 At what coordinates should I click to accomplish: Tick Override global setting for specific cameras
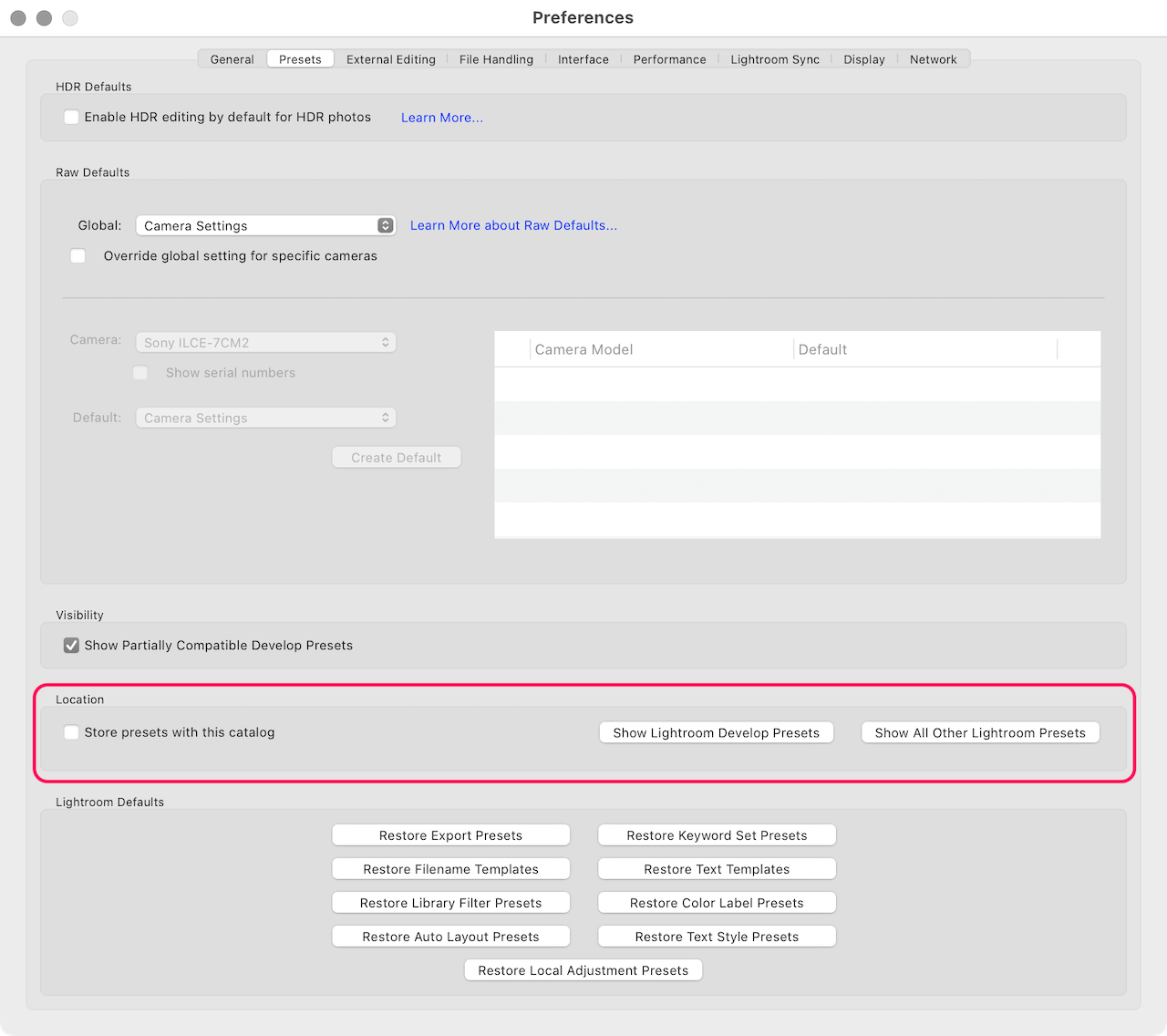[78, 256]
